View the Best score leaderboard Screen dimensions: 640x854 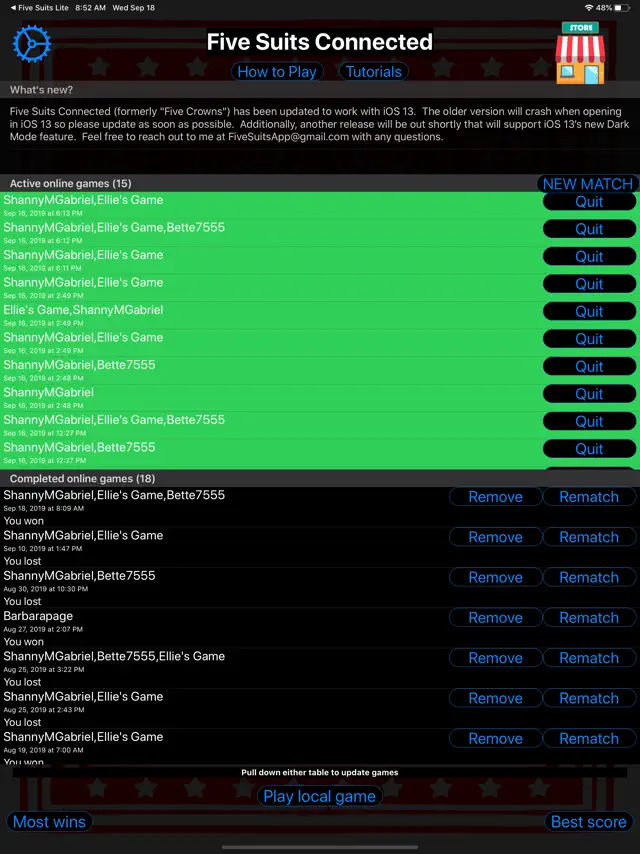pyautogui.click(x=588, y=822)
